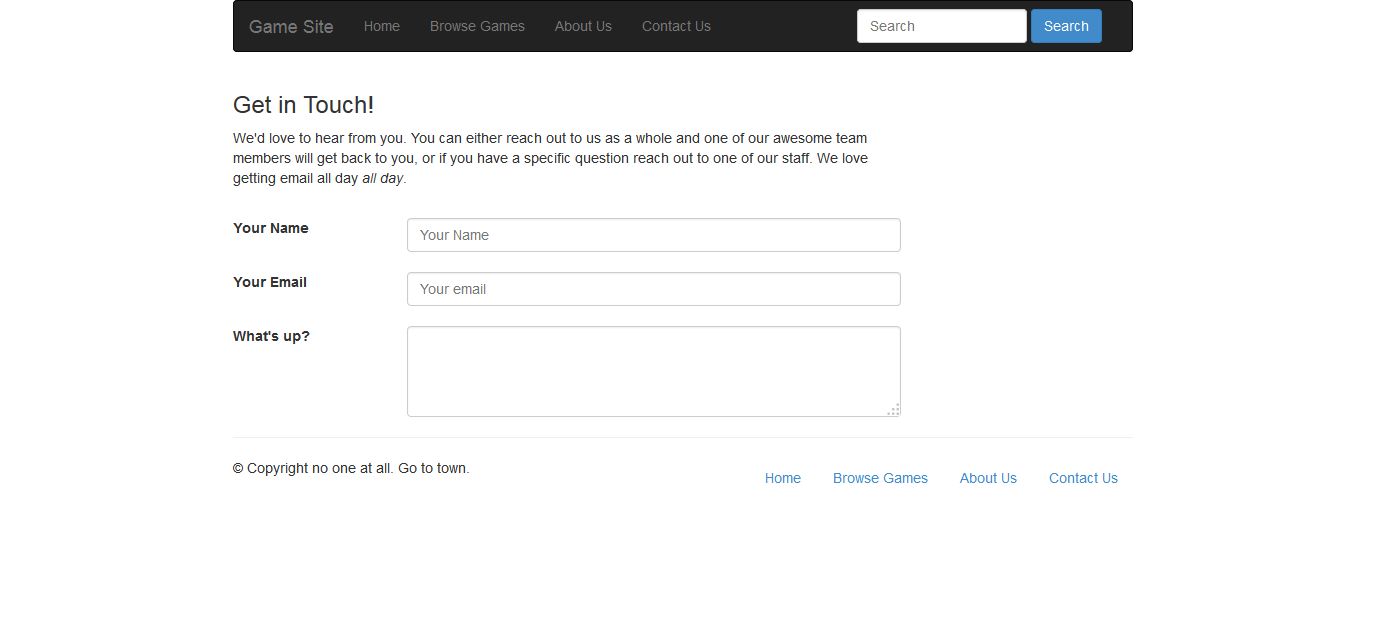Viewport: 1381px width, 617px height.
Task: Focus the Your Name input field
Action: coord(653,235)
